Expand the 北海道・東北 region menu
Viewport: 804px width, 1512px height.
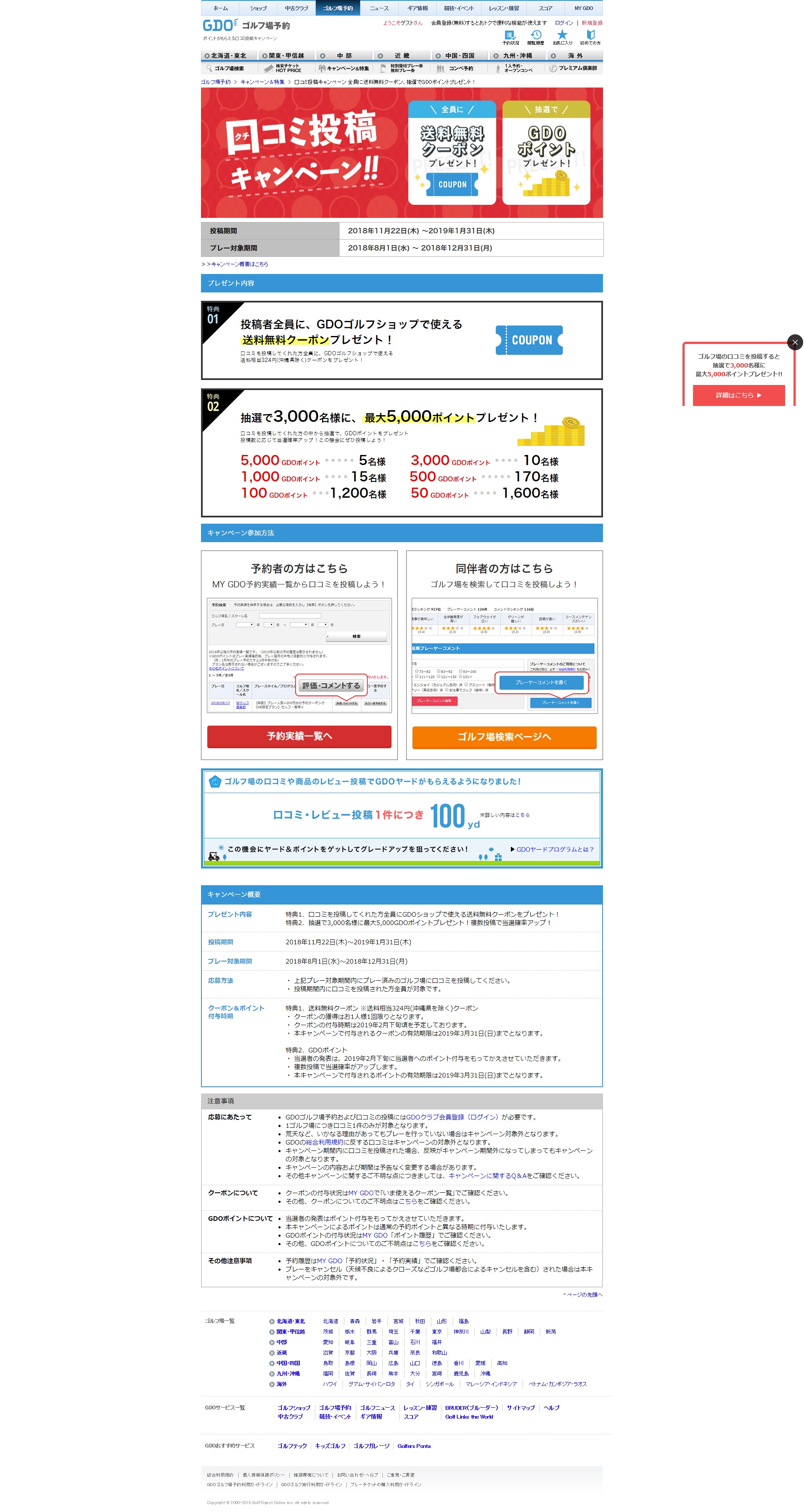[x=229, y=56]
